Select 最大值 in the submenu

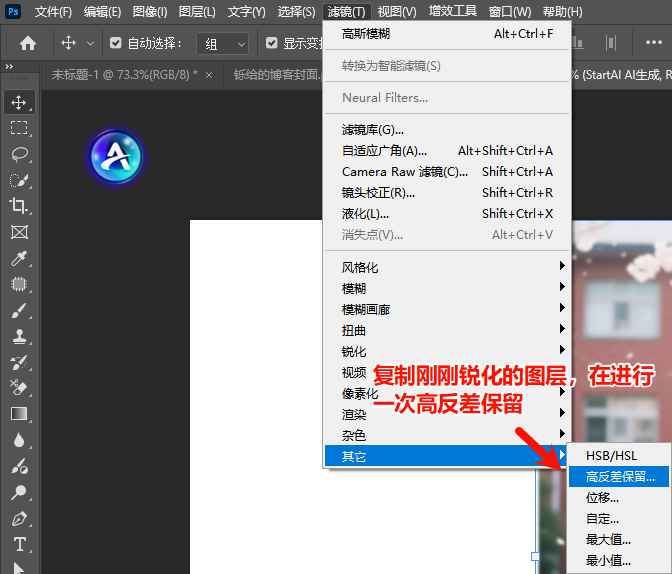point(619,539)
